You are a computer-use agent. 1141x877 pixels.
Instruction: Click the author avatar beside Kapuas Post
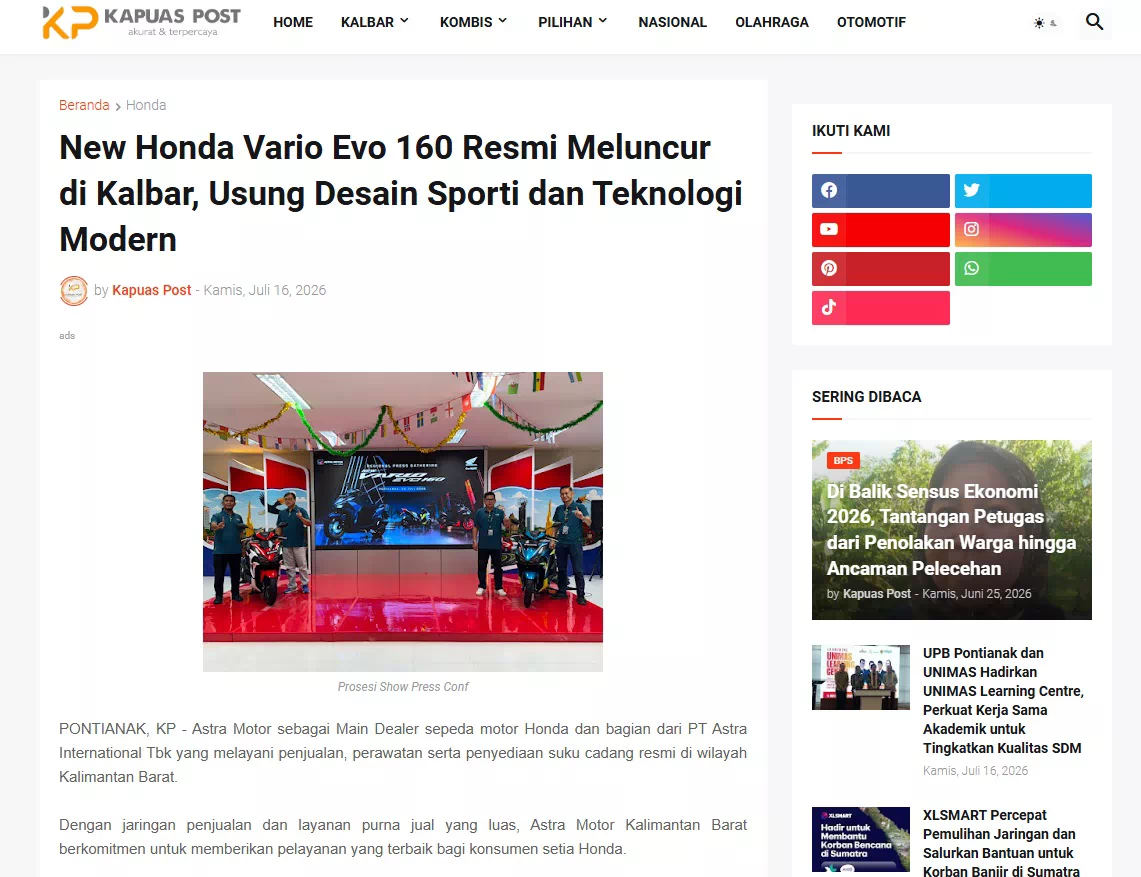[x=73, y=290]
